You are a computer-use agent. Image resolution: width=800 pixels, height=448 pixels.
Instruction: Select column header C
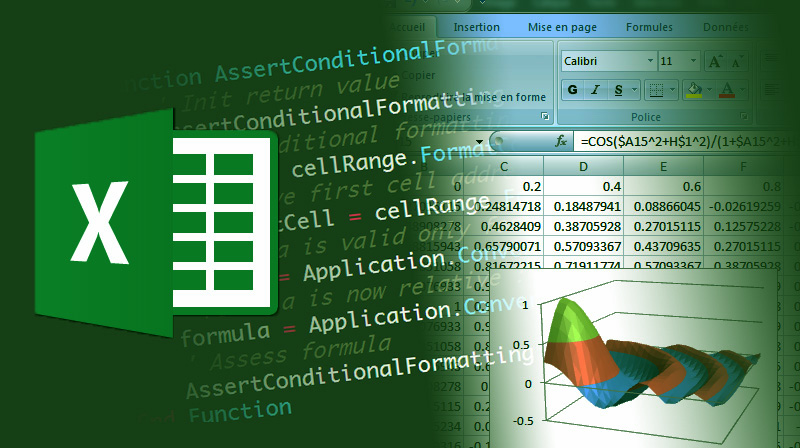504,166
